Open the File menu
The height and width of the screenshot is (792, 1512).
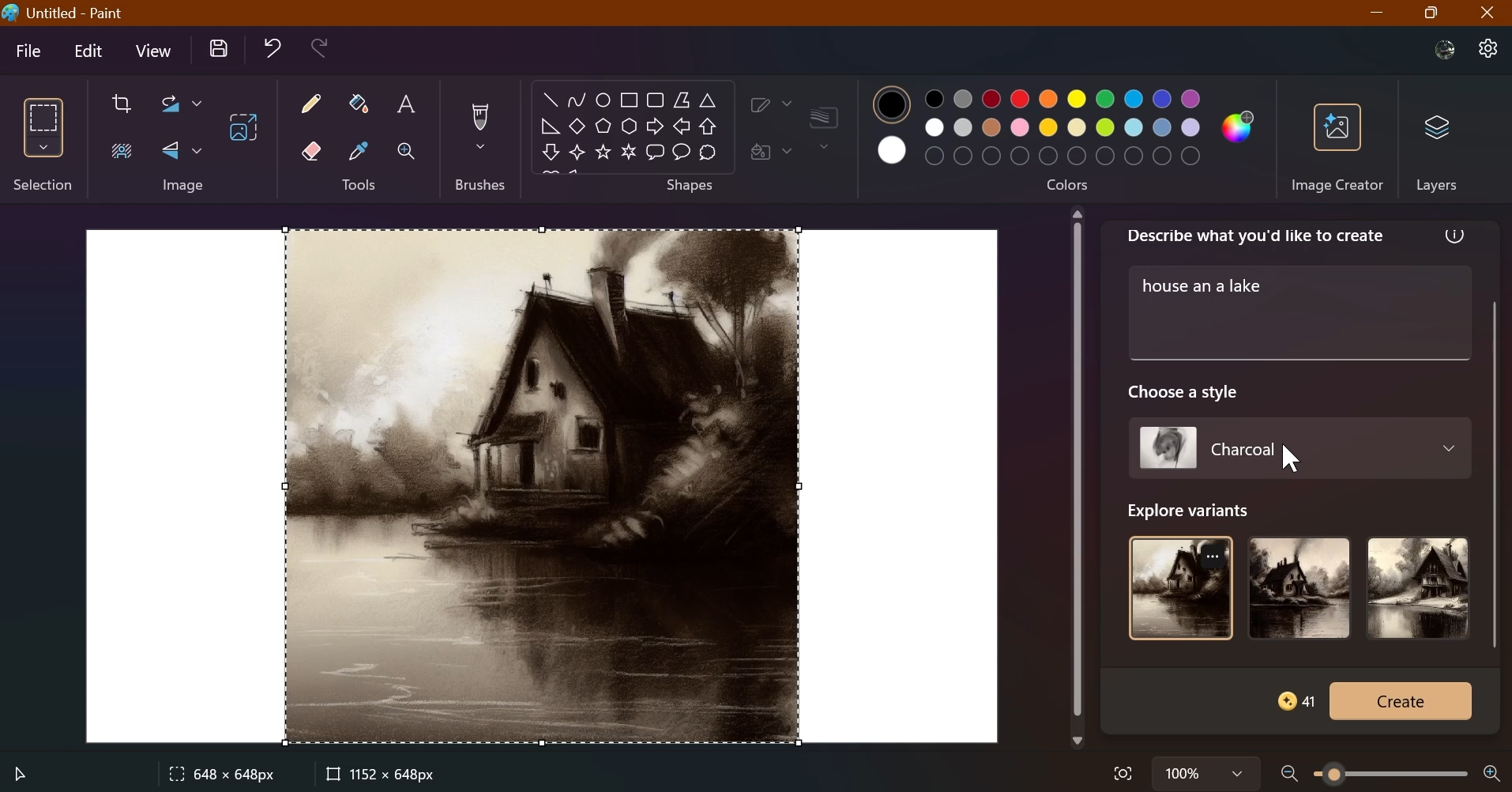coord(29,52)
